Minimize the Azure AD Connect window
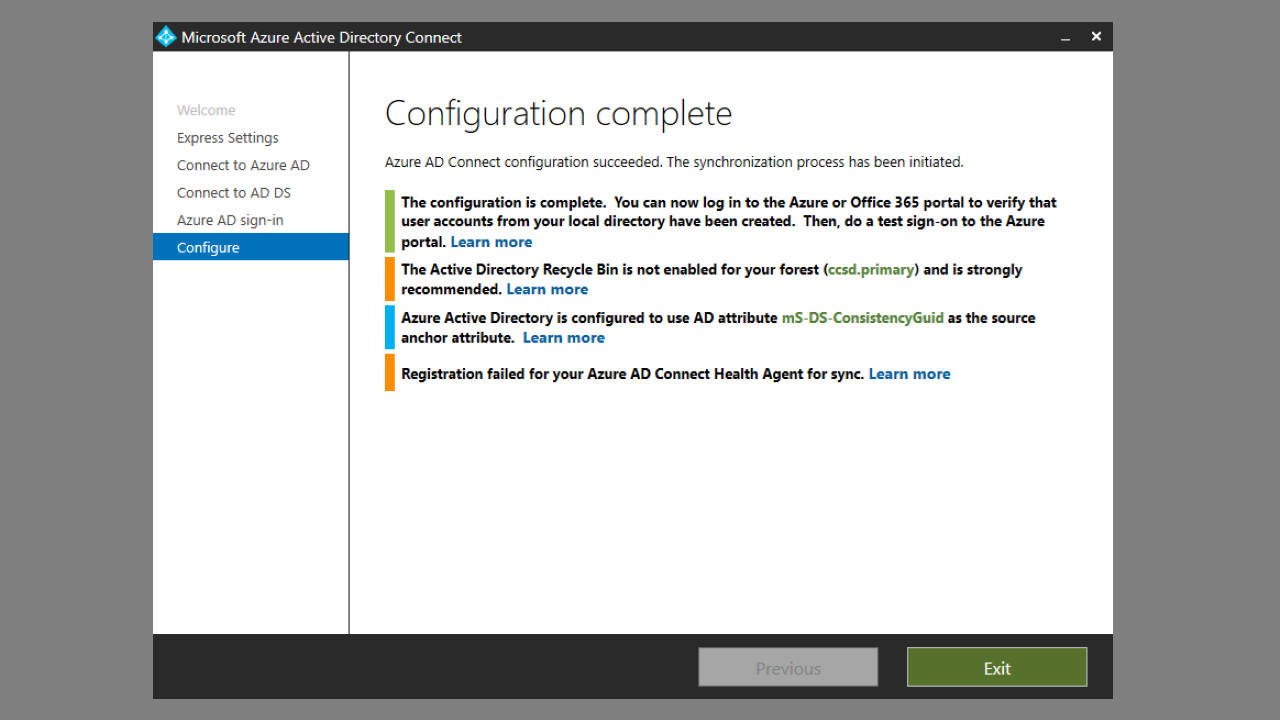The height and width of the screenshot is (720, 1280). point(1066,37)
